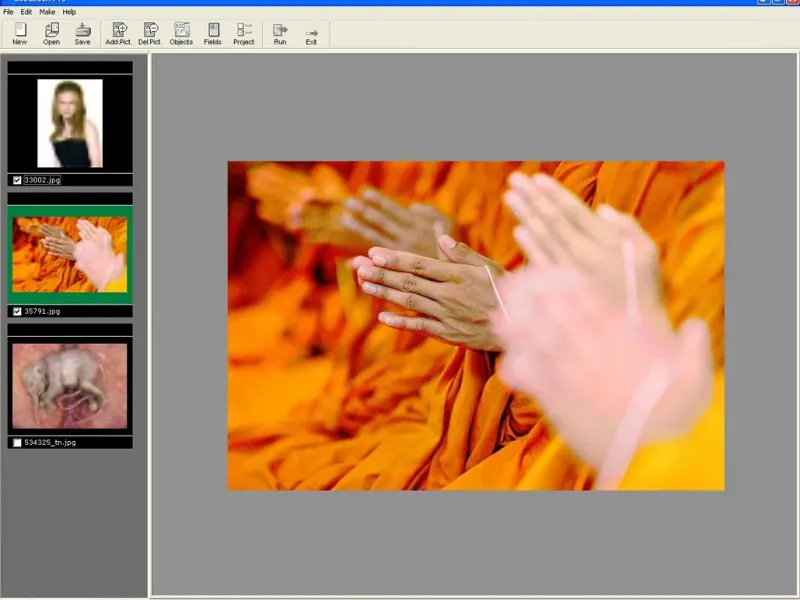Viewport: 800px width, 600px height.
Task: Open the Objects tool
Action: coord(181,34)
